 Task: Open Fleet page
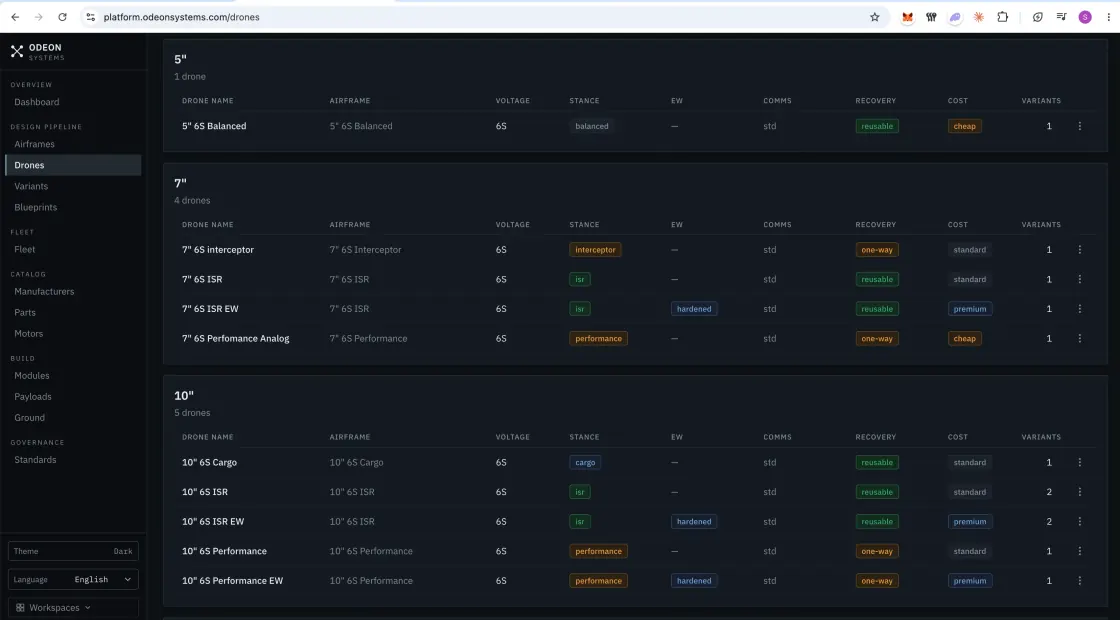tap(24, 249)
